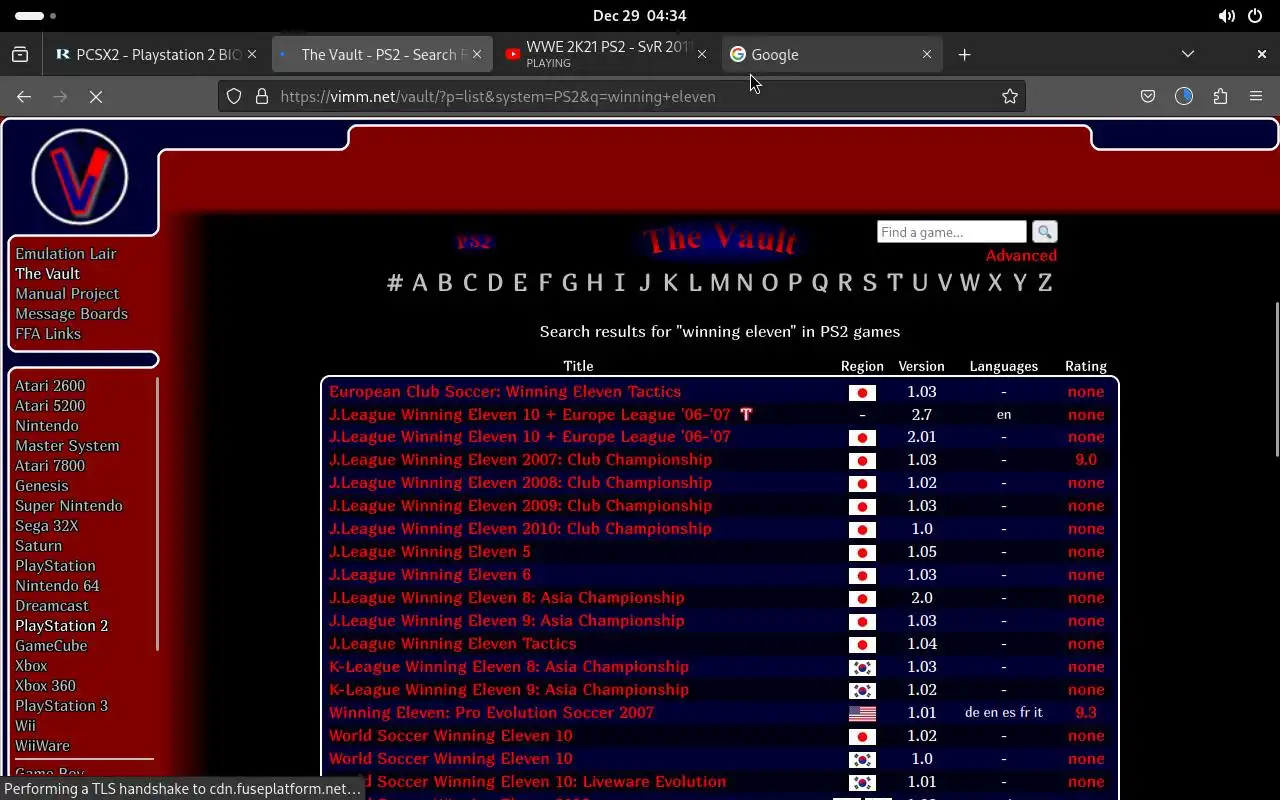The width and height of the screenshot is (1280, 800).
Task: Select Nintendo 64 system
Action: 57,585
